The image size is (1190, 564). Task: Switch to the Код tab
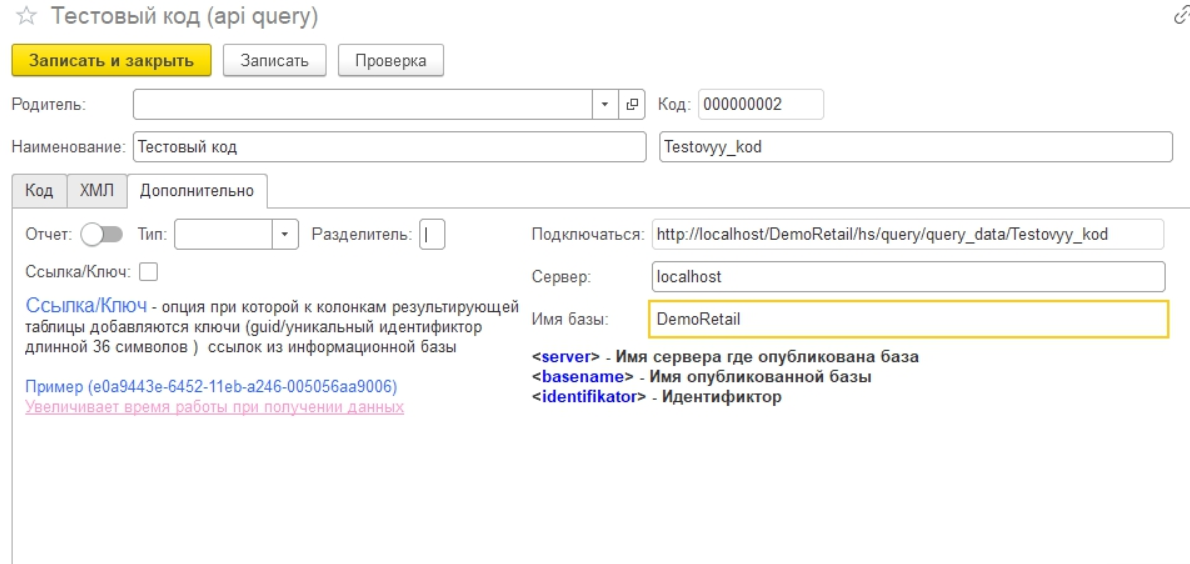(39, 190)
